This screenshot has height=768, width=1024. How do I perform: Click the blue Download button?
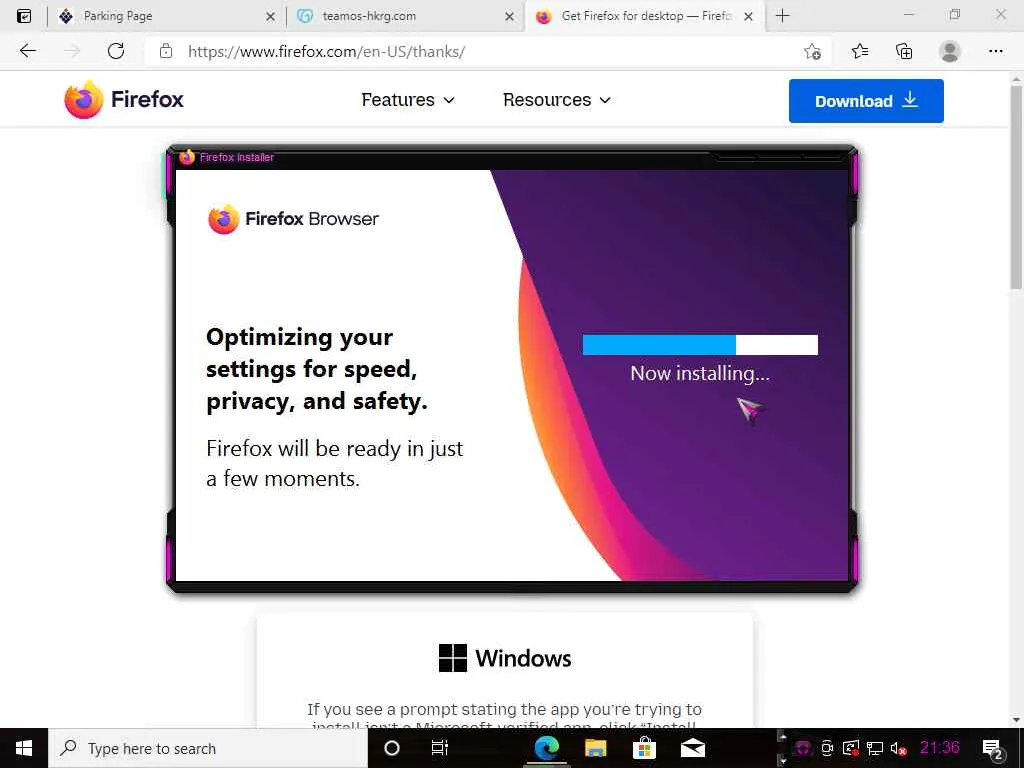(866, 101)
